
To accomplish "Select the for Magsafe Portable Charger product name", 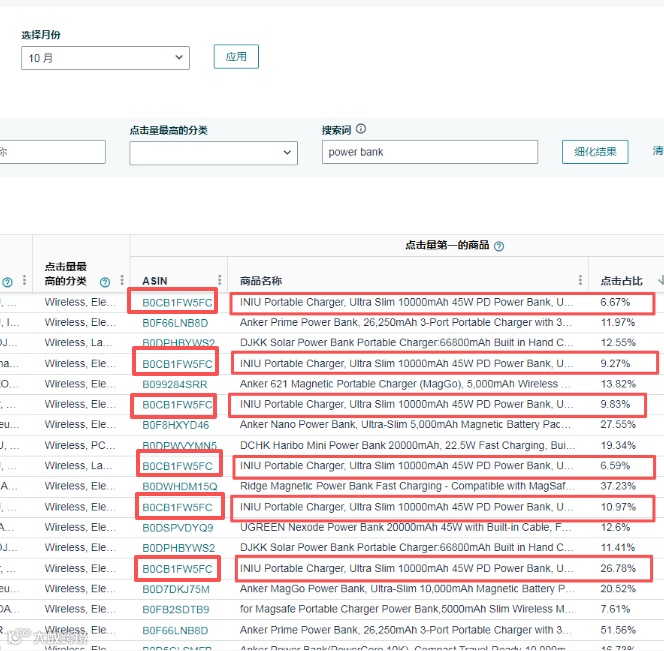I will pyautogui.click(x=407, y=609).
